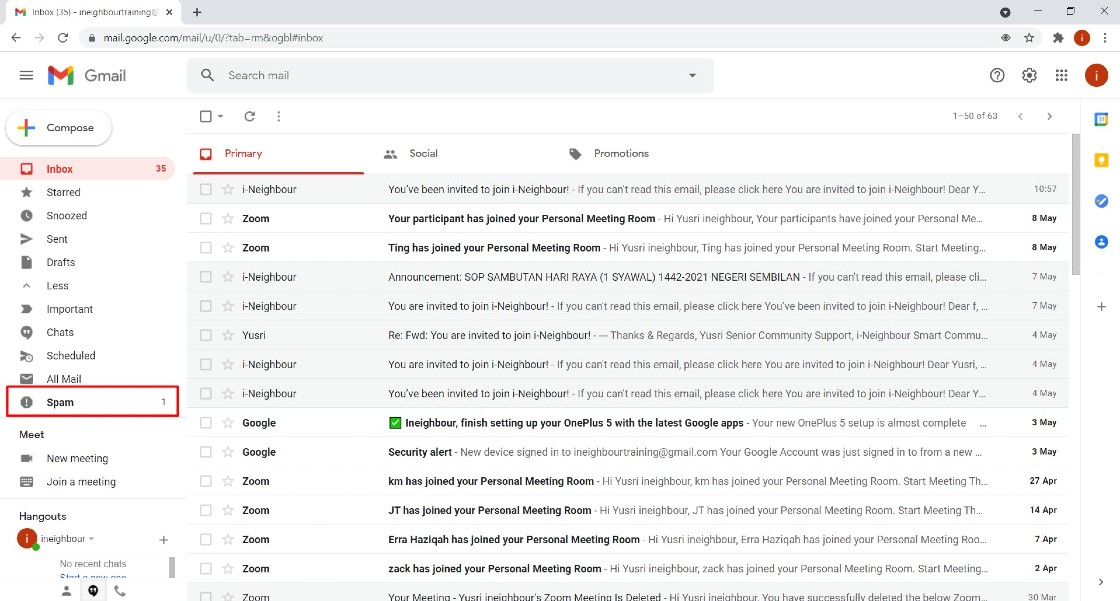Open the Google Keep side panel icon
Screen dimensions: 1120x601
point(1101,160)
